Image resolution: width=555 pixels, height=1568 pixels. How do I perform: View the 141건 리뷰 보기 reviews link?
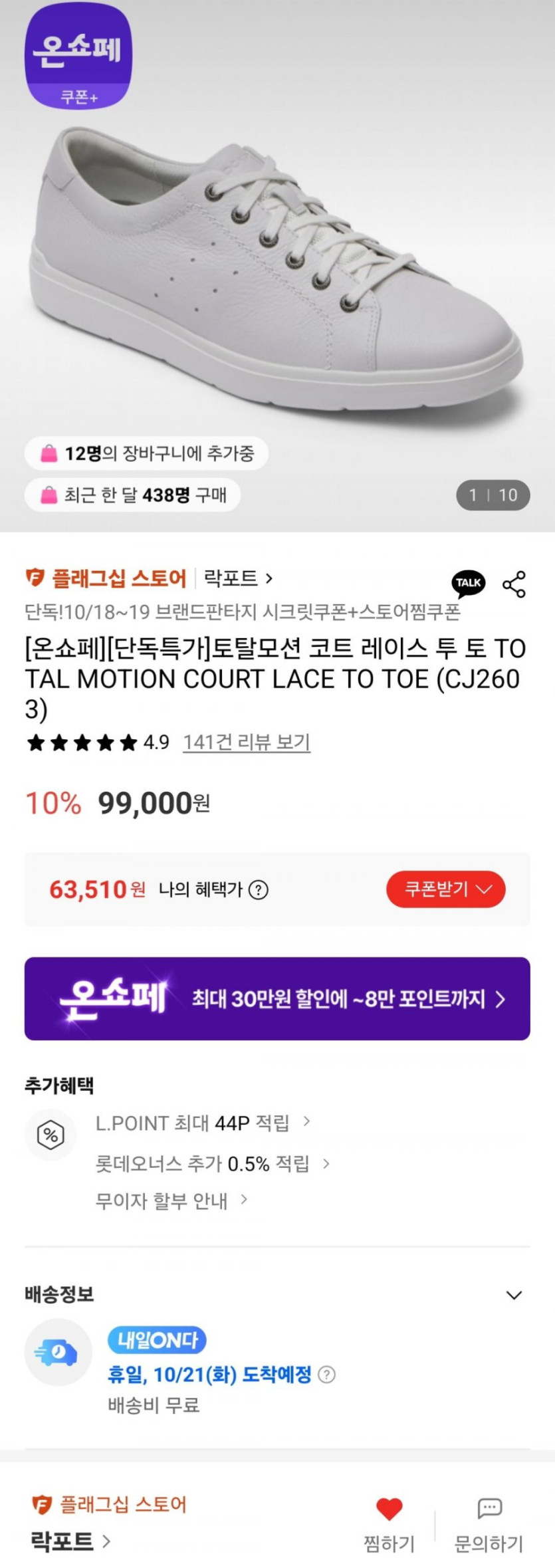[x=247, y=742]
